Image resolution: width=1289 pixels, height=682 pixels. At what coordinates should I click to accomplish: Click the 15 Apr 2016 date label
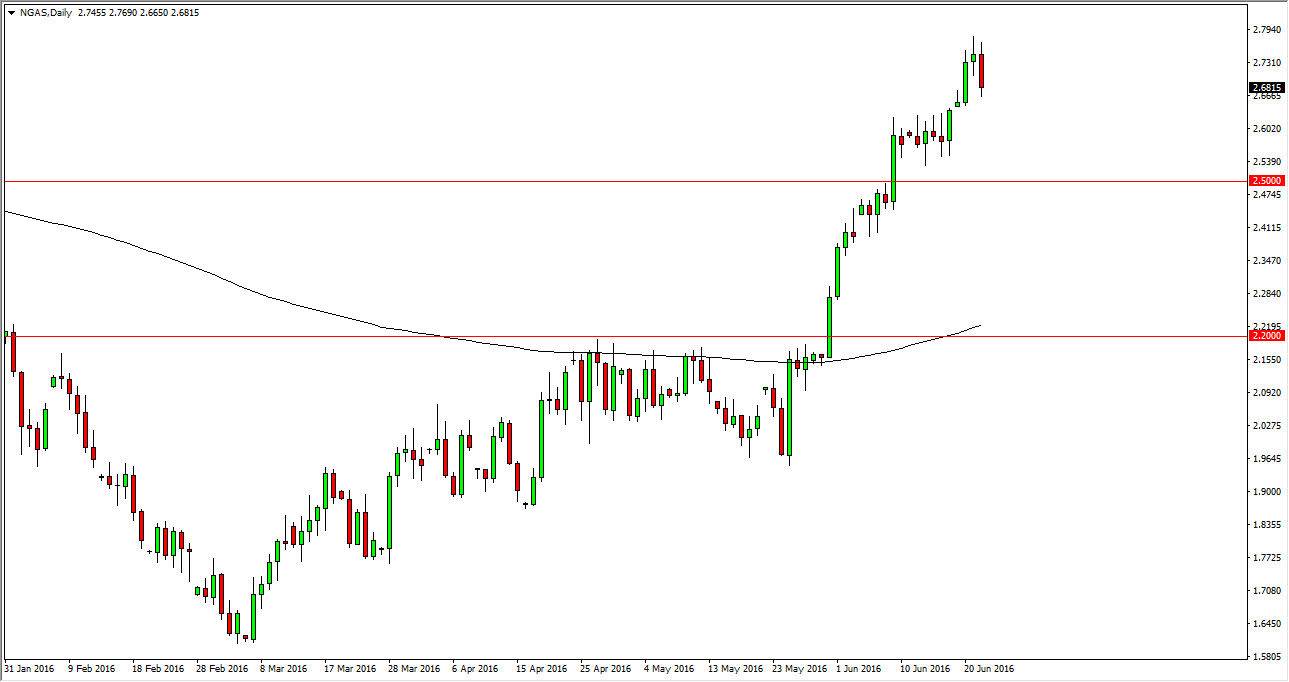click(x=541, y=668)
